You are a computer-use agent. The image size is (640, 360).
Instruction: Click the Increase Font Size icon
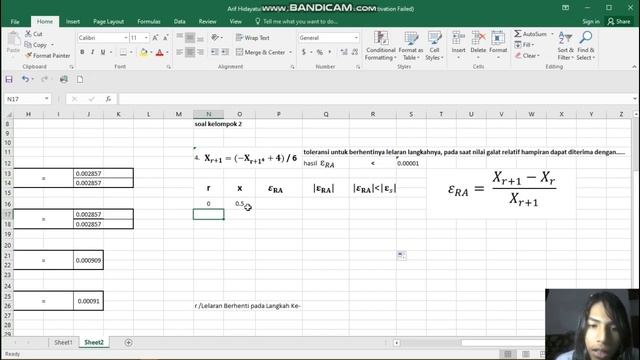pos(155,38)
